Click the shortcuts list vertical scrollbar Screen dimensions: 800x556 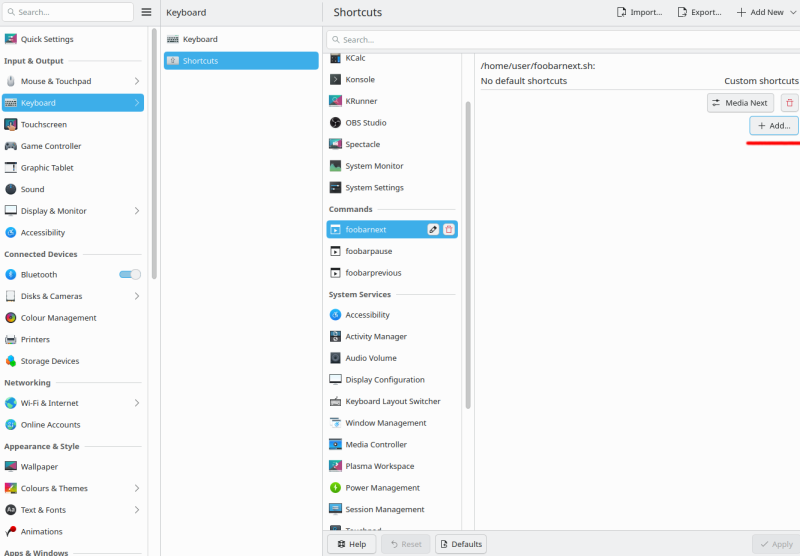click(468, 255)
